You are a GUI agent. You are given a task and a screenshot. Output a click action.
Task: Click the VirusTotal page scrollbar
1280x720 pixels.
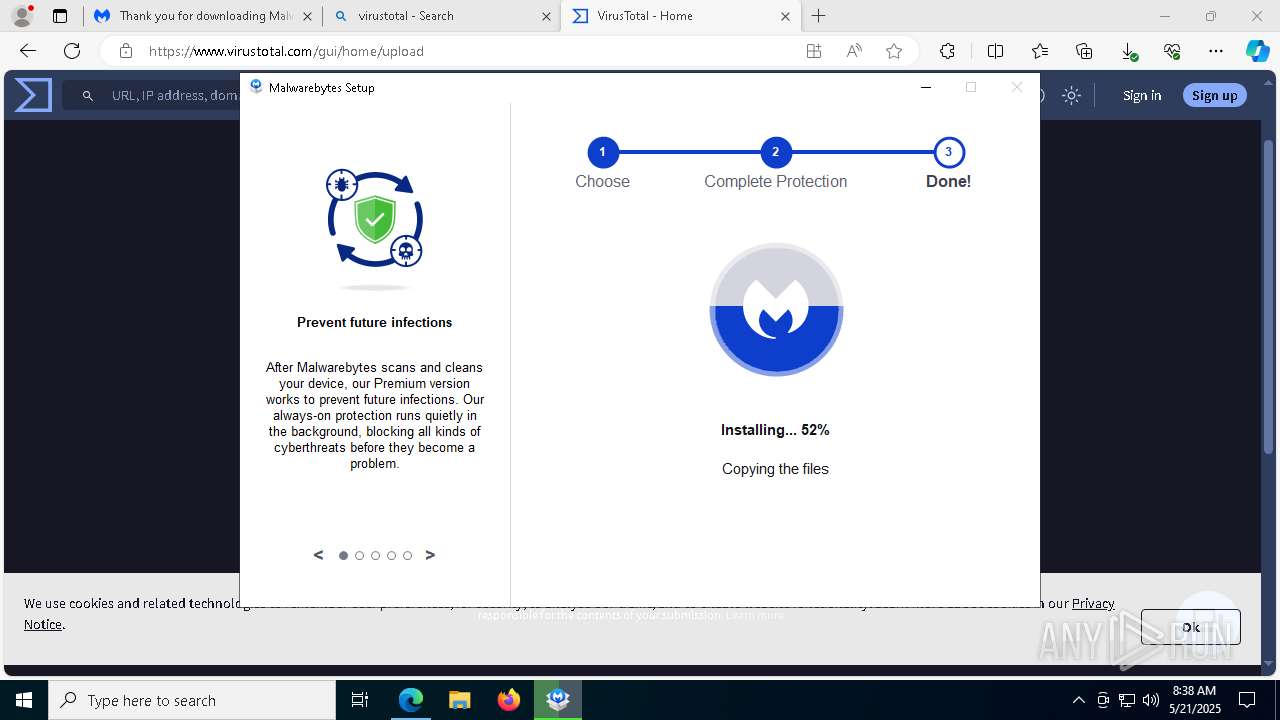click(x=1268, y=295)
